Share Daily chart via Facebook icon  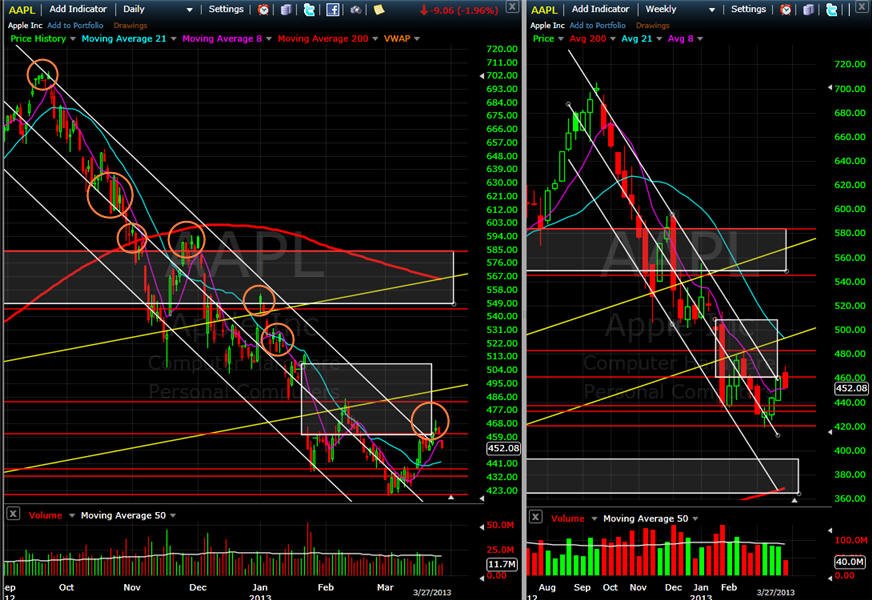tap(333, 9)
